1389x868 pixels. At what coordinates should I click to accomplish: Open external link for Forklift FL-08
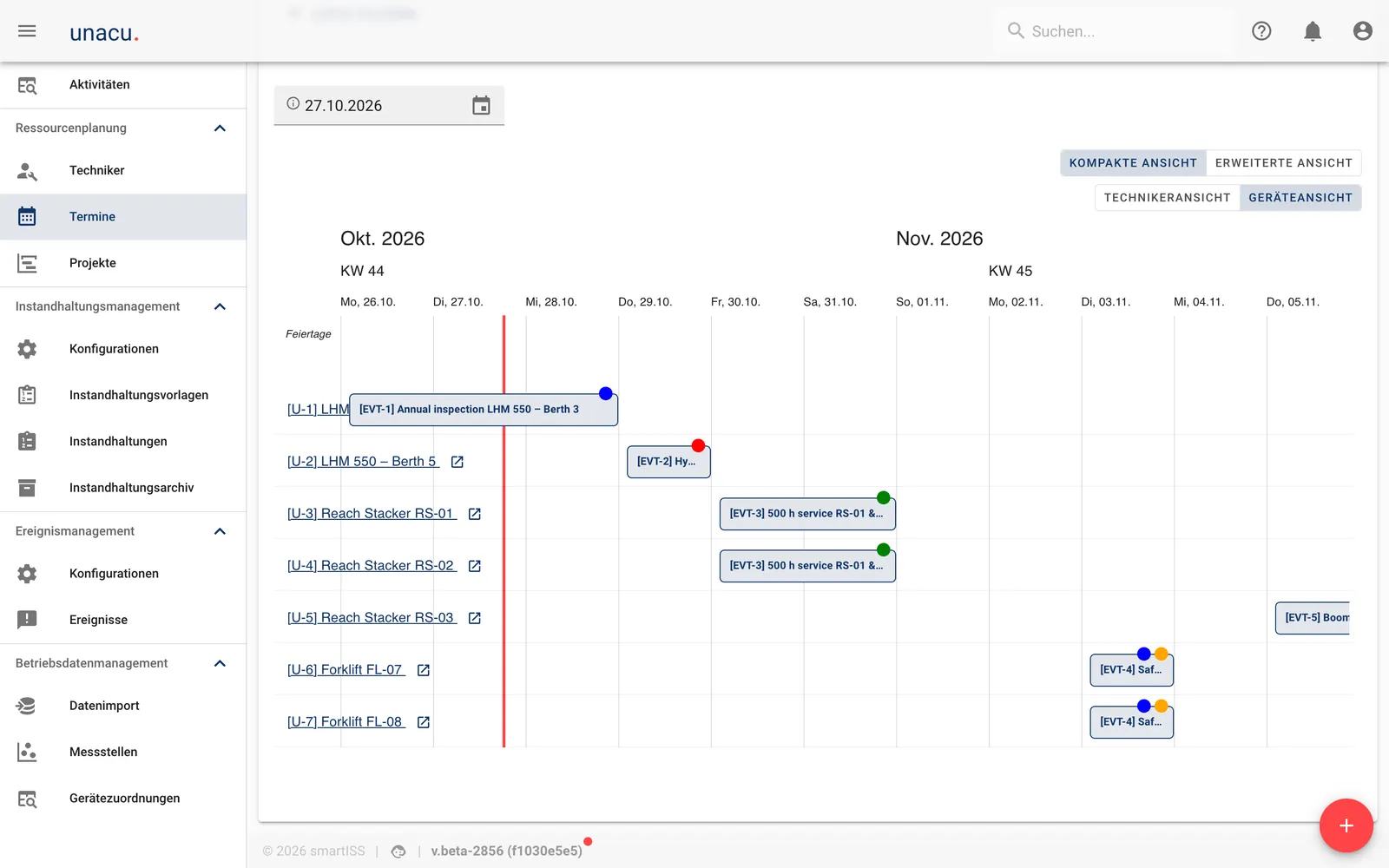point(424,722)
